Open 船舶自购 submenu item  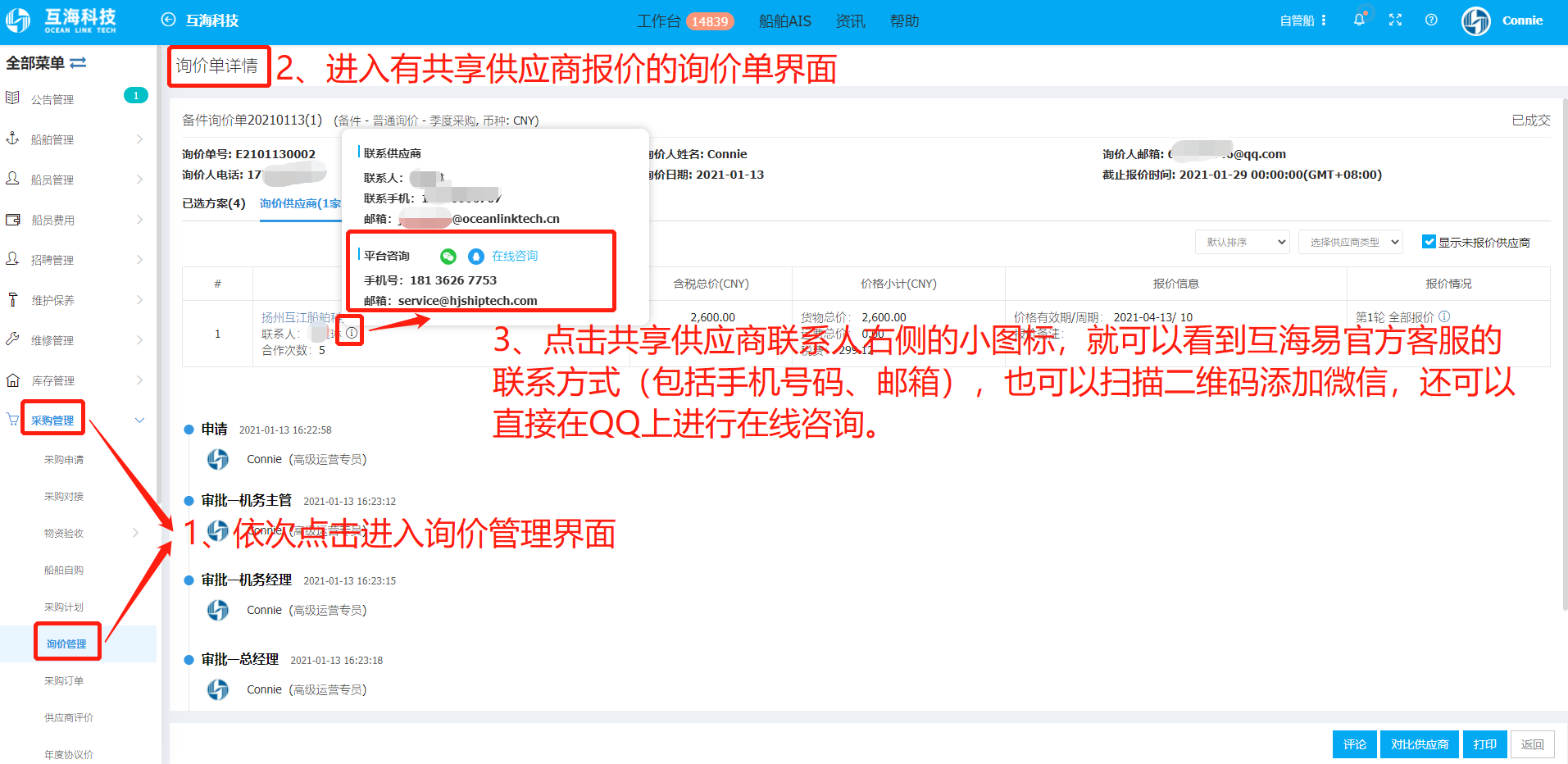point(64,571)
